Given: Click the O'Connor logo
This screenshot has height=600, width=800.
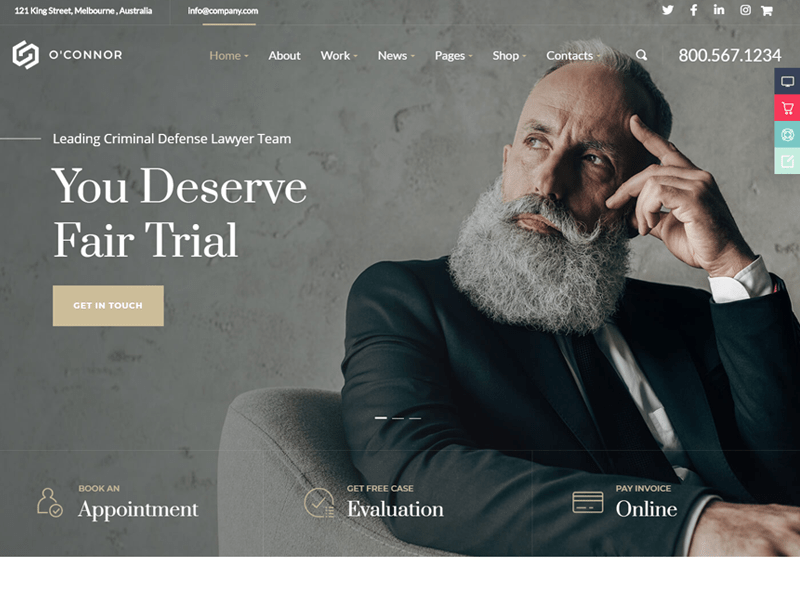Looking at the screenshot, I should 67,55.
